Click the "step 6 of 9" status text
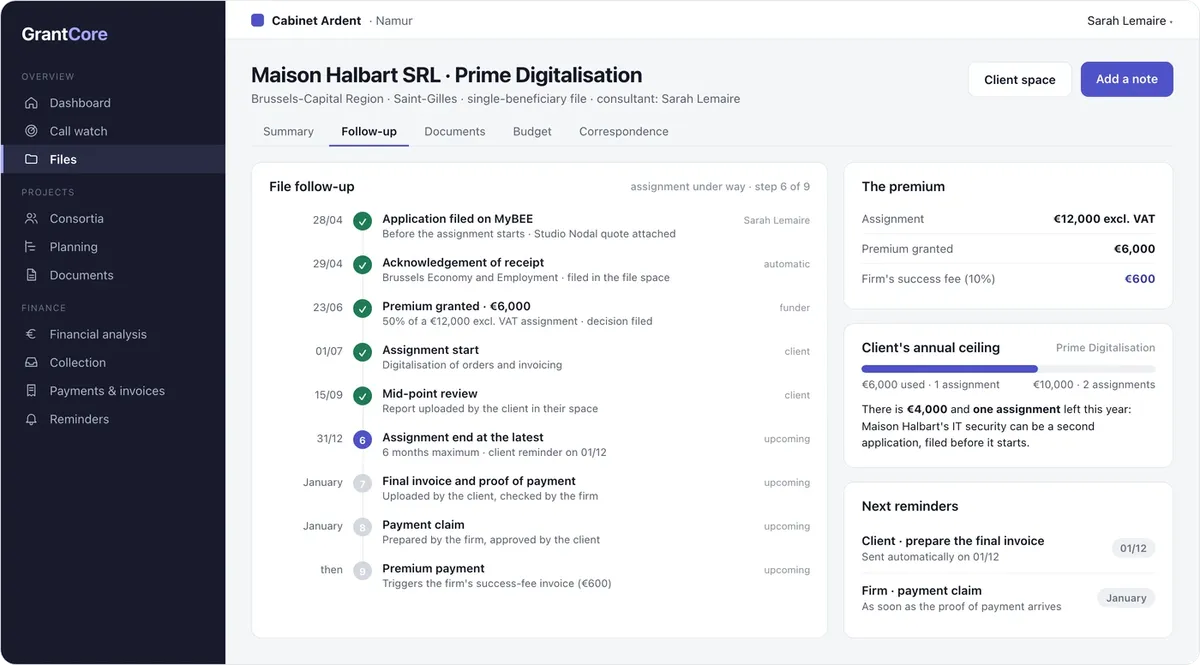1200x665 pixels. (782, 187)
